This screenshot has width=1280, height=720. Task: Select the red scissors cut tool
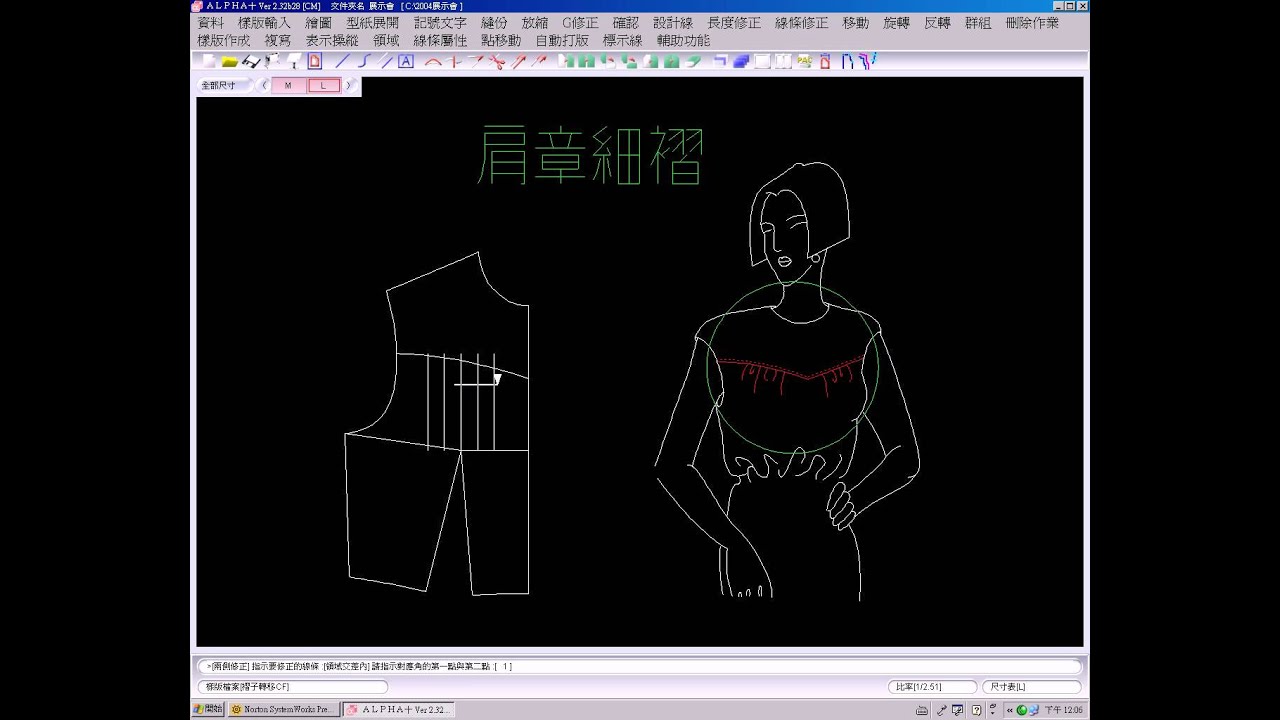[x=498, y=61]
